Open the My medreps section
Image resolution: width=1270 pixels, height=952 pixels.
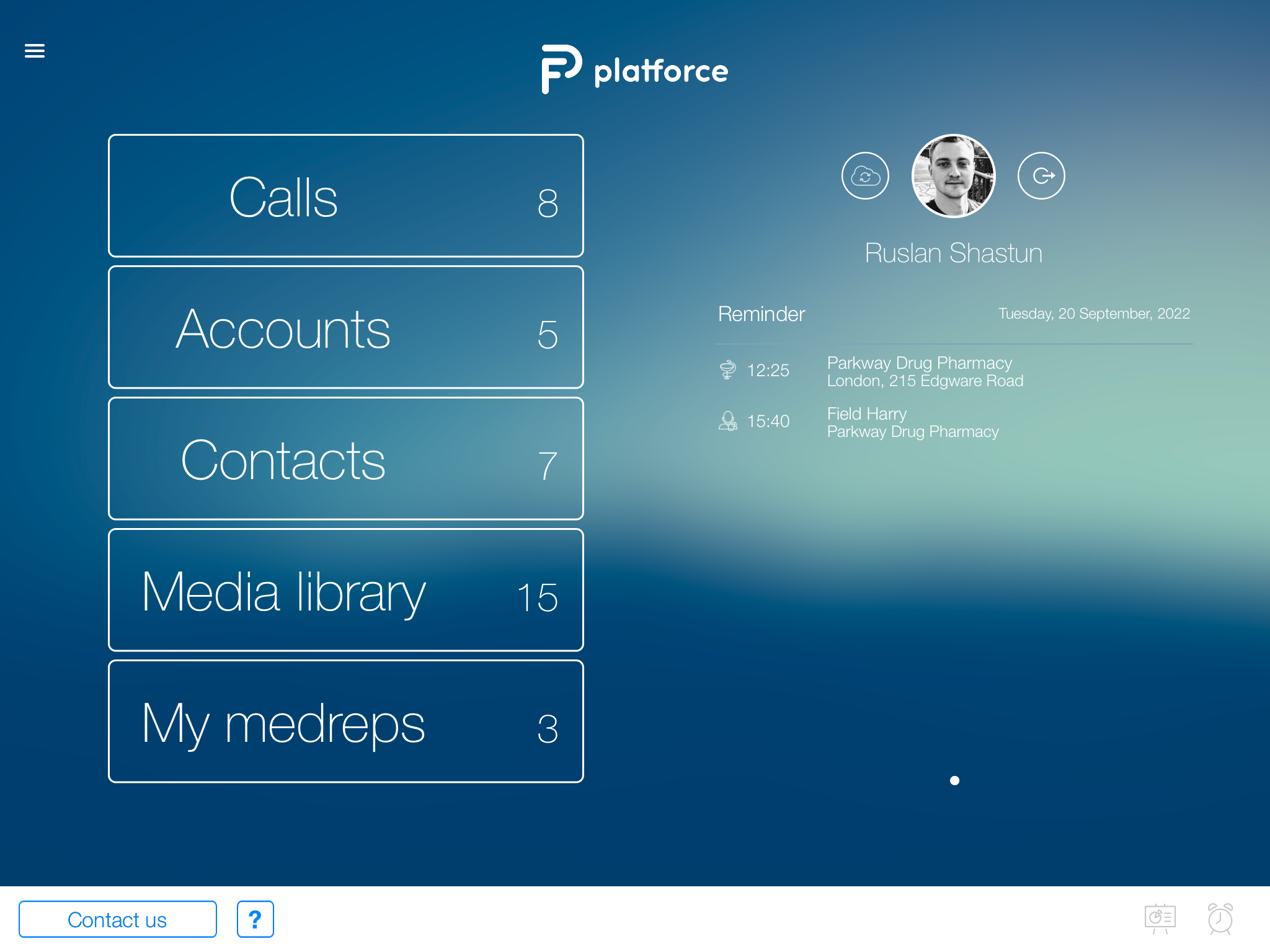pyautogui.click(x=345, y=721)
